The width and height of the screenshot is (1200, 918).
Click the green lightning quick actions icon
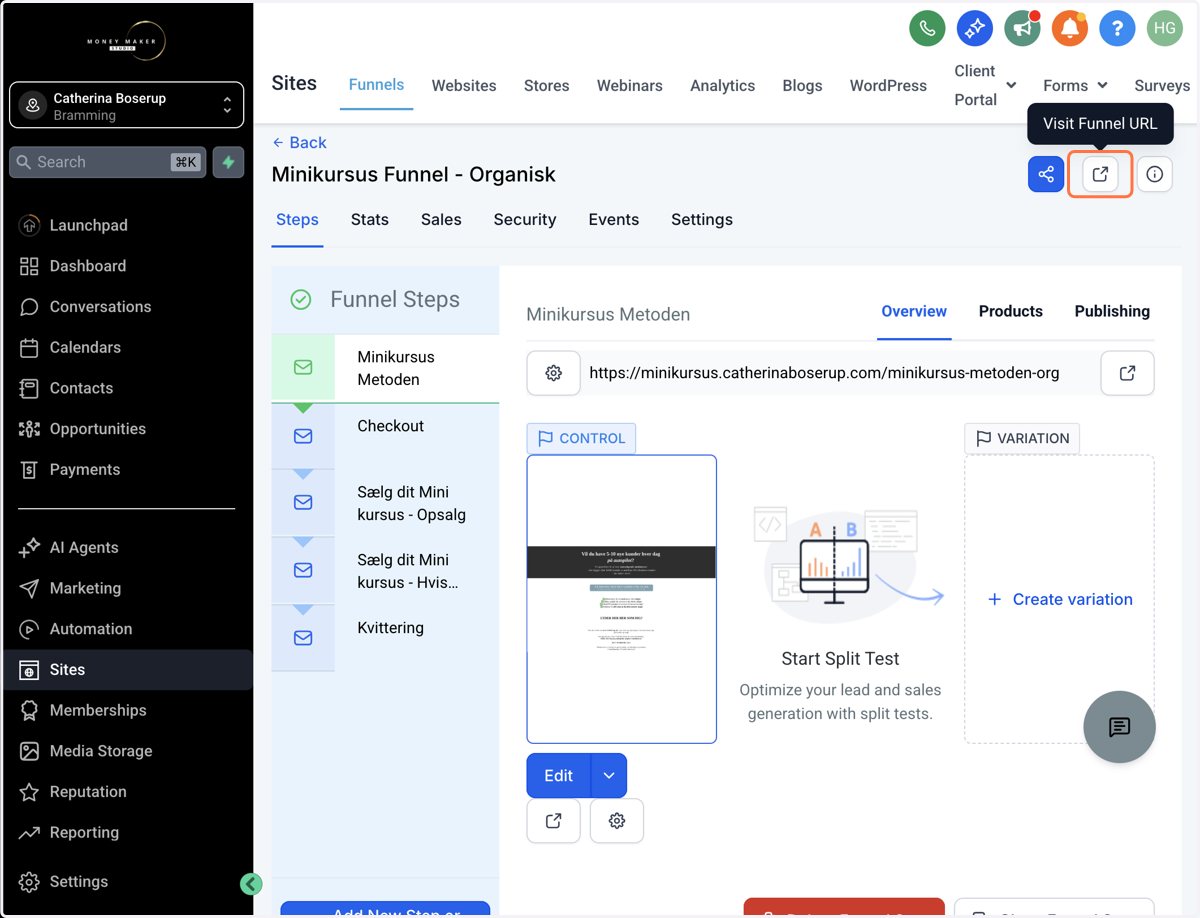tap(229, 162)
